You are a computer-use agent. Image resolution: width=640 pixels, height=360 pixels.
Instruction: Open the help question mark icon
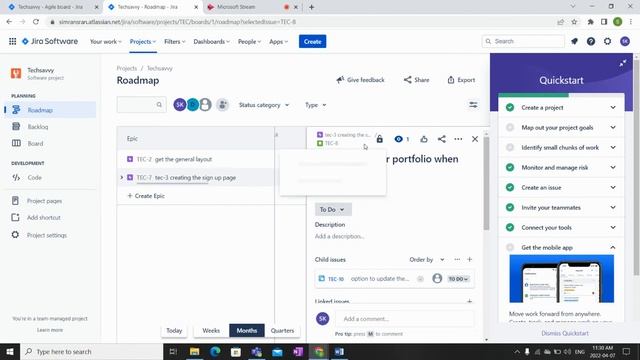pos(591,41)
